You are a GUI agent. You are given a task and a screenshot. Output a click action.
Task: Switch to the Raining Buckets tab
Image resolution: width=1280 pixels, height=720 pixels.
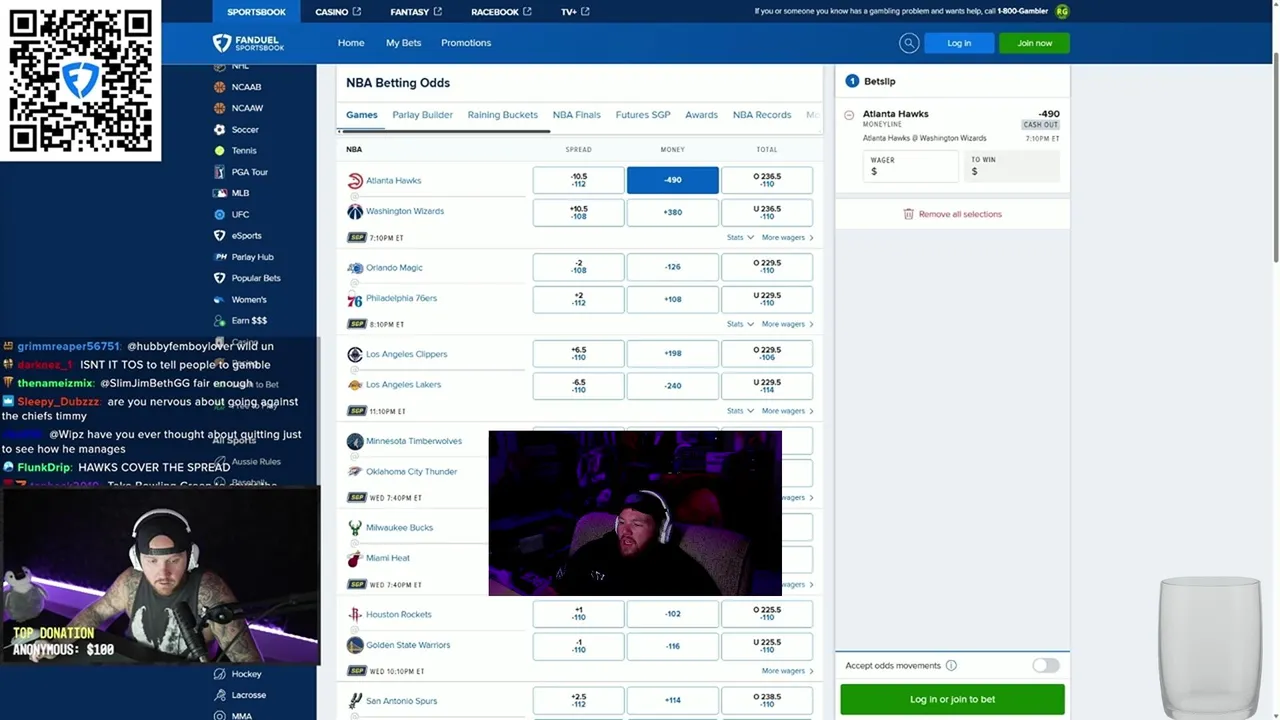pyautogui.click(x=502, y=115)
